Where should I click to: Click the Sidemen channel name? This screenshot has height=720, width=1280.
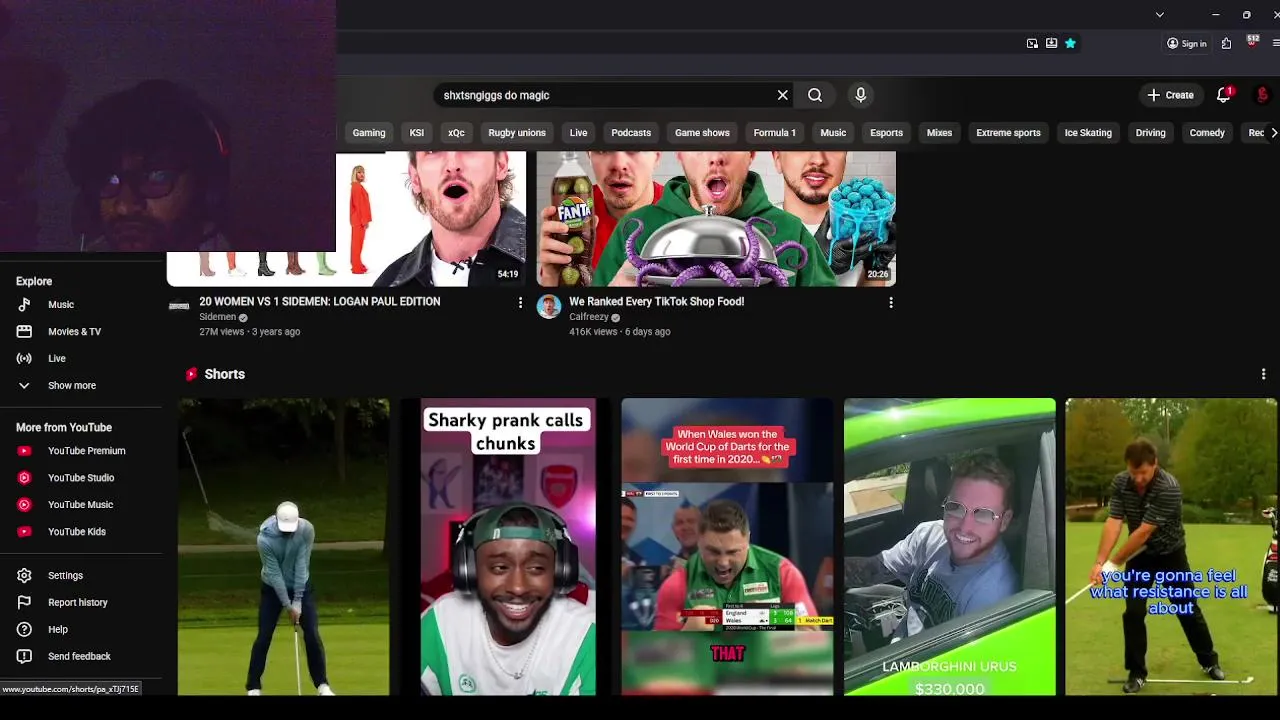pos(218,317)
